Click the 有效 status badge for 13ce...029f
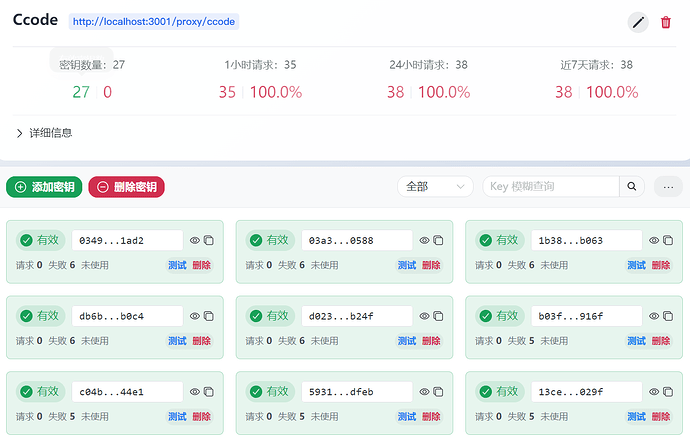 pyautogui.click(x=500, y=392)
